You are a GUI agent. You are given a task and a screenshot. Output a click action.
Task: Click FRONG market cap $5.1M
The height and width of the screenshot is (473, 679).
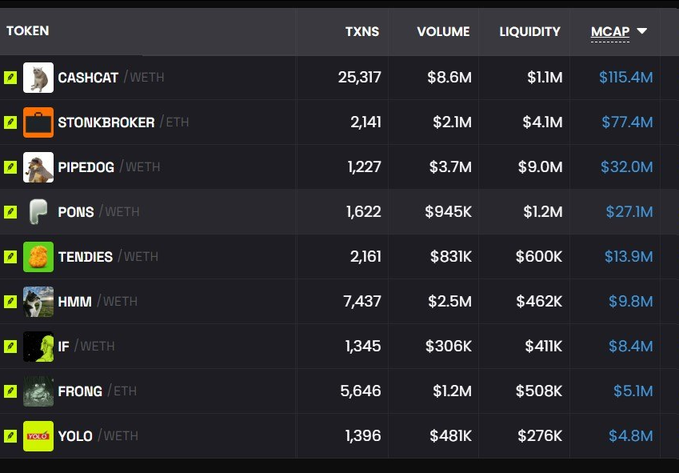(x=633, y=391)
